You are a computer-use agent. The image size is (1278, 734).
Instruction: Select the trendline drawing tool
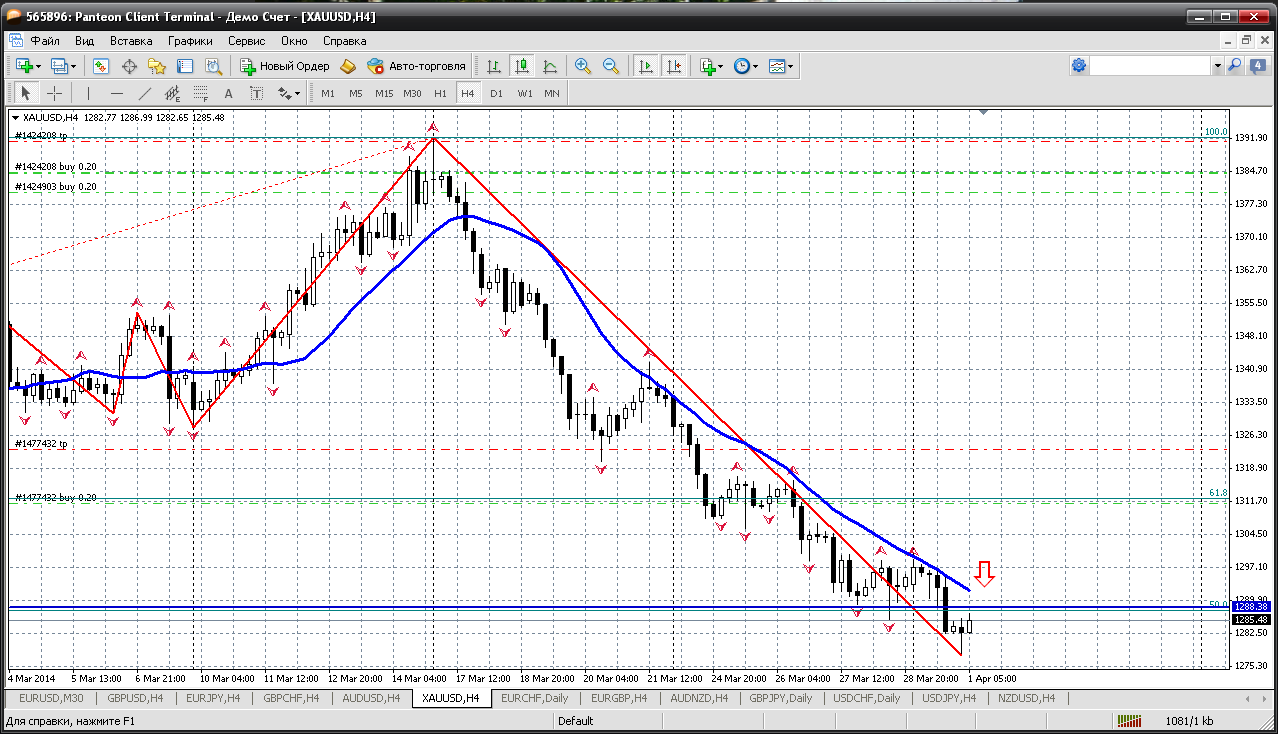point(145,93)
